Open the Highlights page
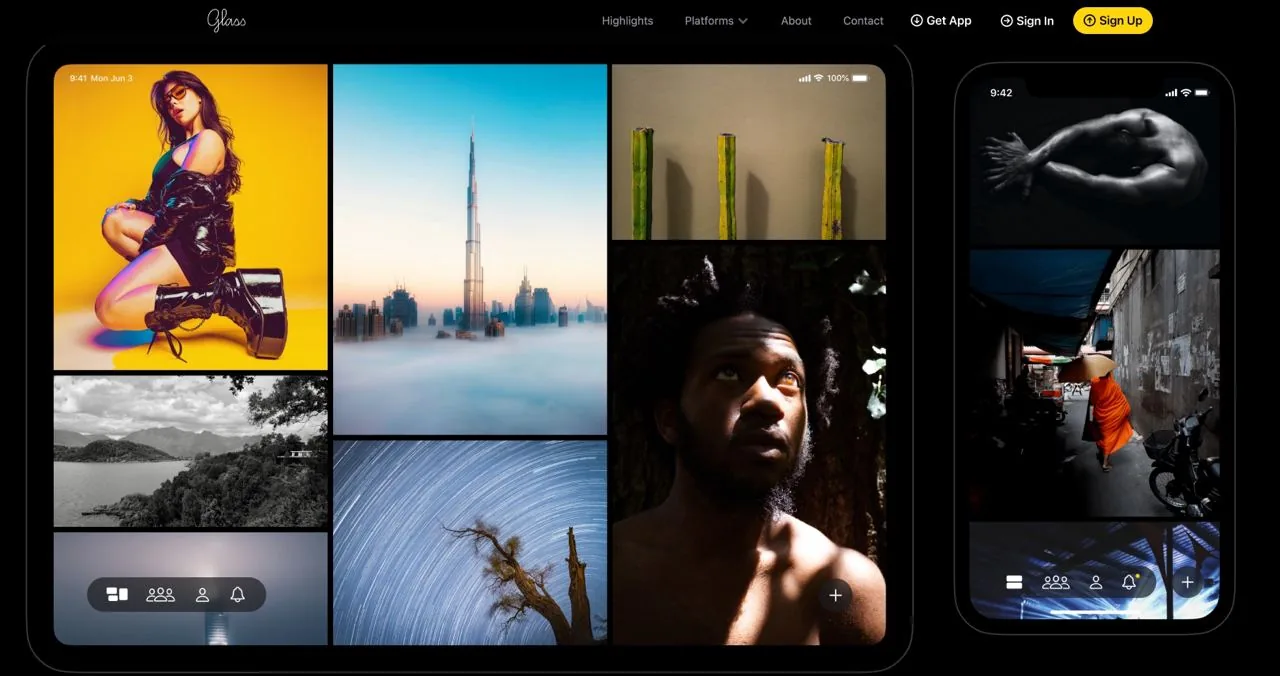 pos(627,21)
